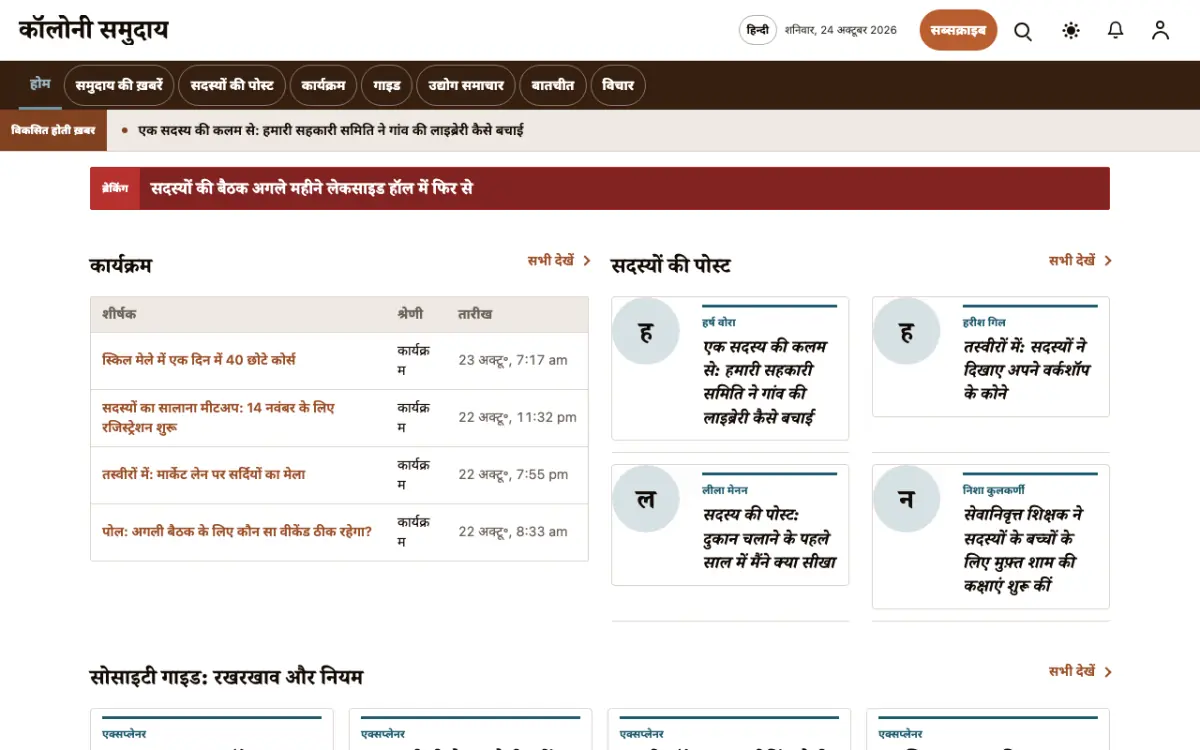Open सदस्यों की पोस्ट nav tab
1200x750 pixels.
point(232,85)
